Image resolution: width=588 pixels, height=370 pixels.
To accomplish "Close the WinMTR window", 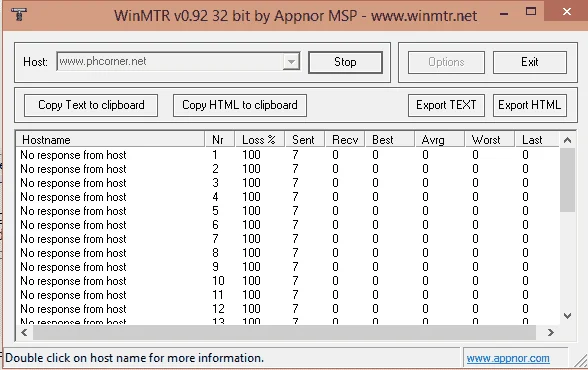I will pos(567,12).
